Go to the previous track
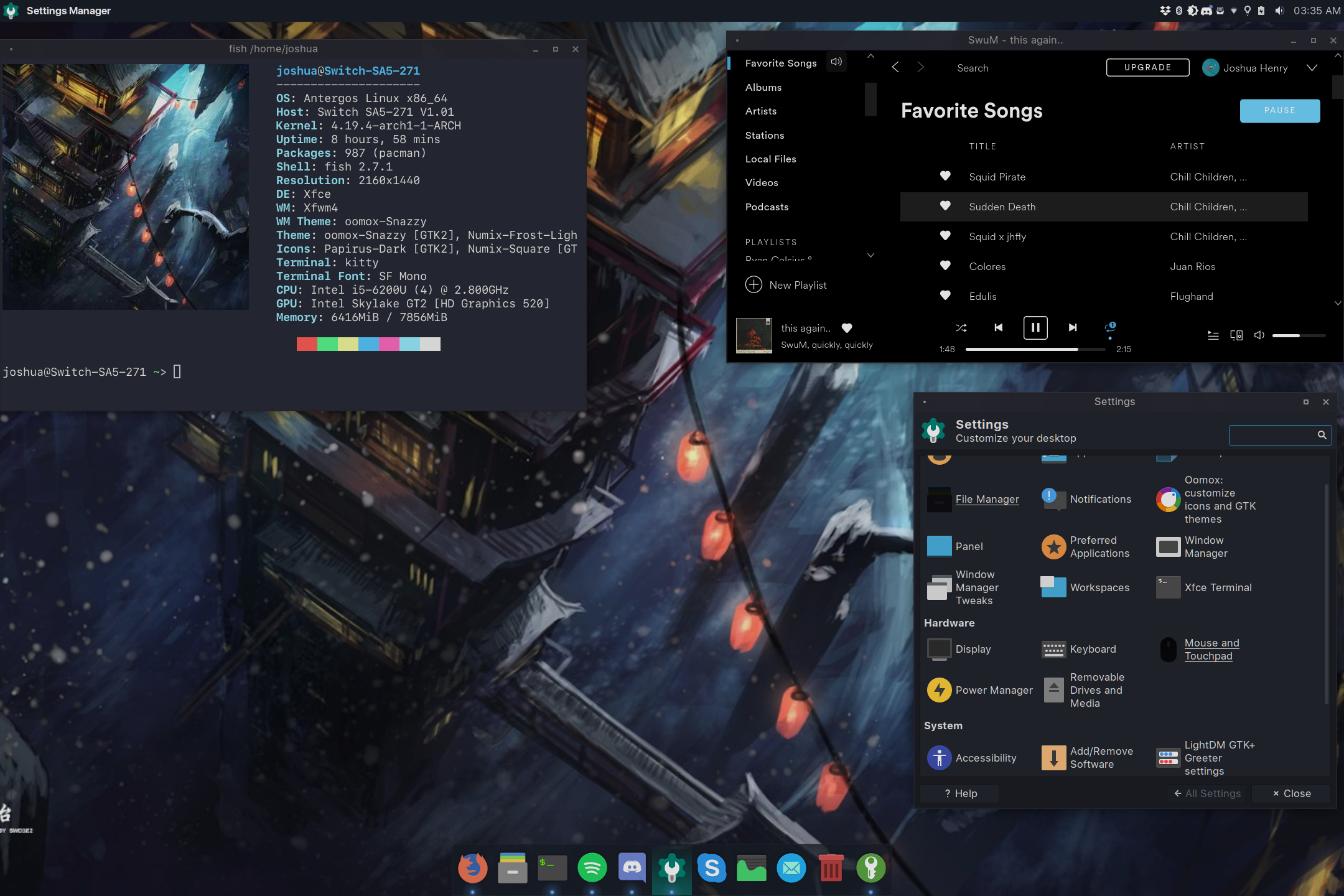The height and width of the screenshot is (896, 1344). pos(999,327)
